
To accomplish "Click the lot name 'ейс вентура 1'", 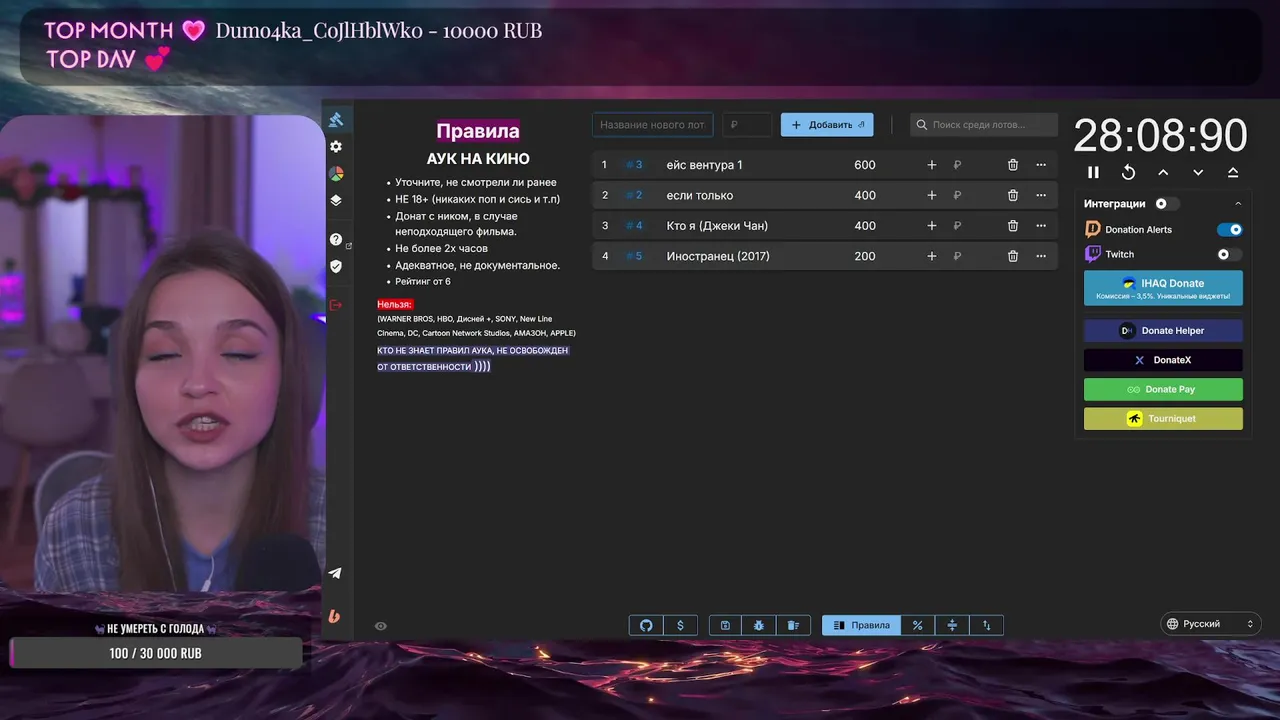I will [x=704, y=165].
